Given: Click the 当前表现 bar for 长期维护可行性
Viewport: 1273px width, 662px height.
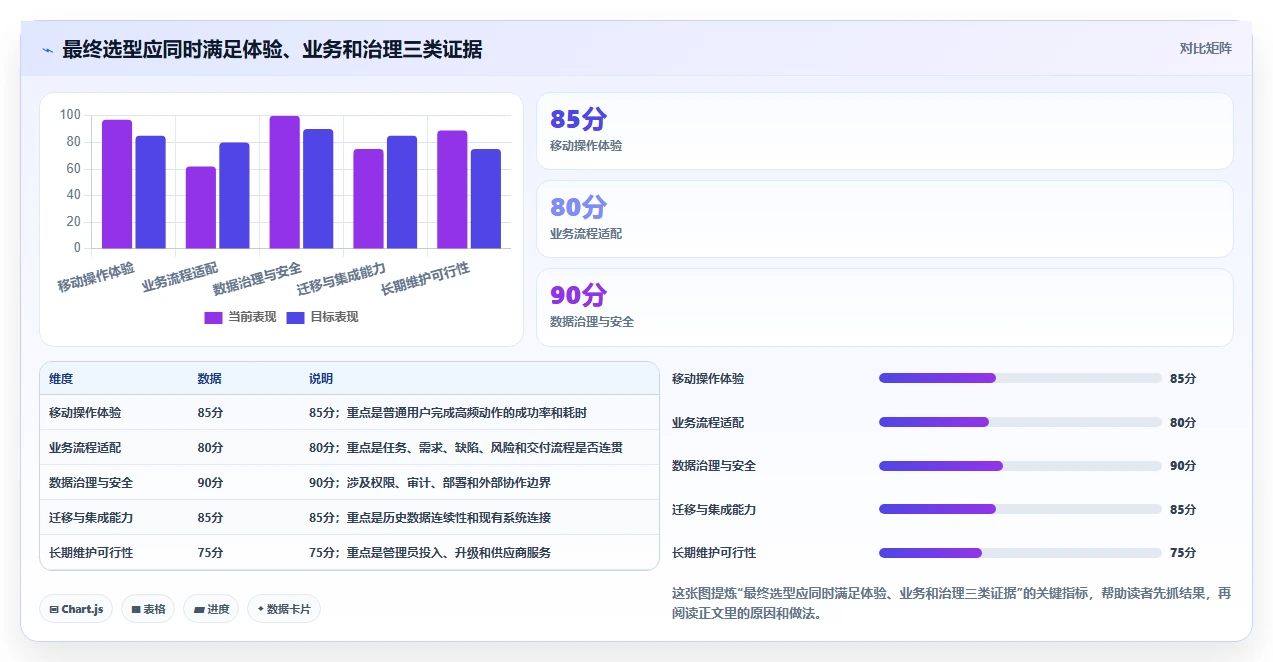Looking at the screenshot, I should point(452,189).
